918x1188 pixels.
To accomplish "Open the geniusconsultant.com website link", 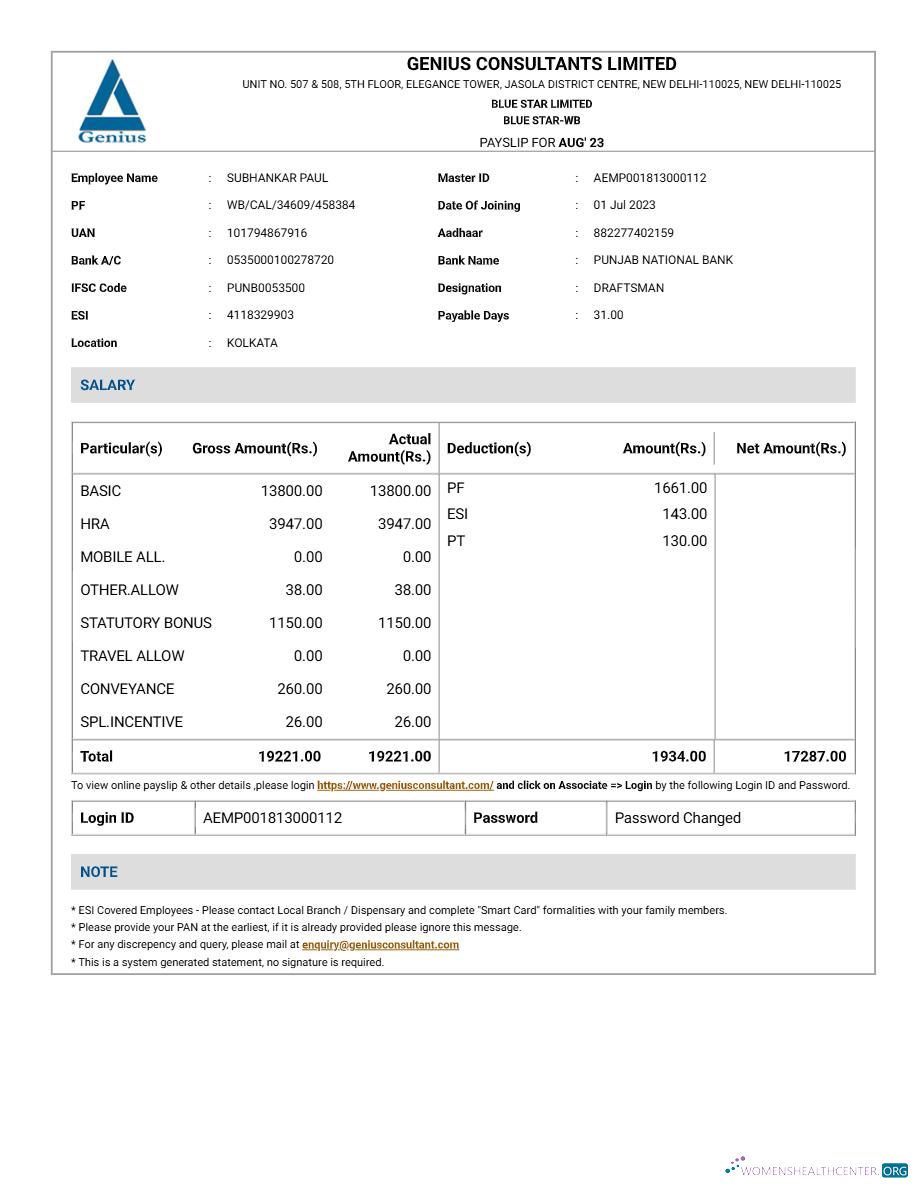I will click(404, 785).
